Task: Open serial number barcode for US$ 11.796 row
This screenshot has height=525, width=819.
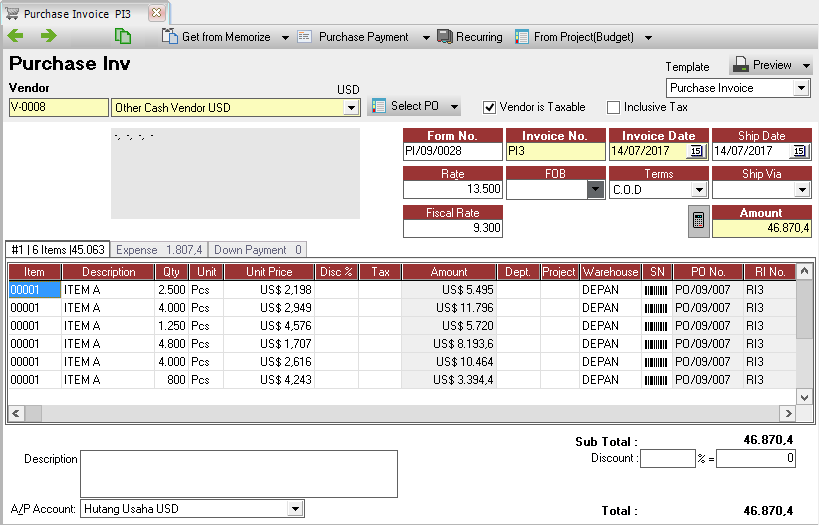Action: pos(656,308)
